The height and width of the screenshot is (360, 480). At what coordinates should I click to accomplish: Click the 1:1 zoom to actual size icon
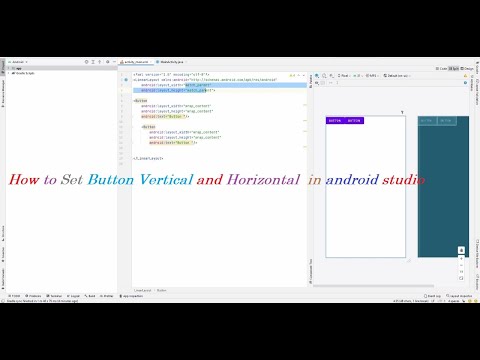(461, 272)
